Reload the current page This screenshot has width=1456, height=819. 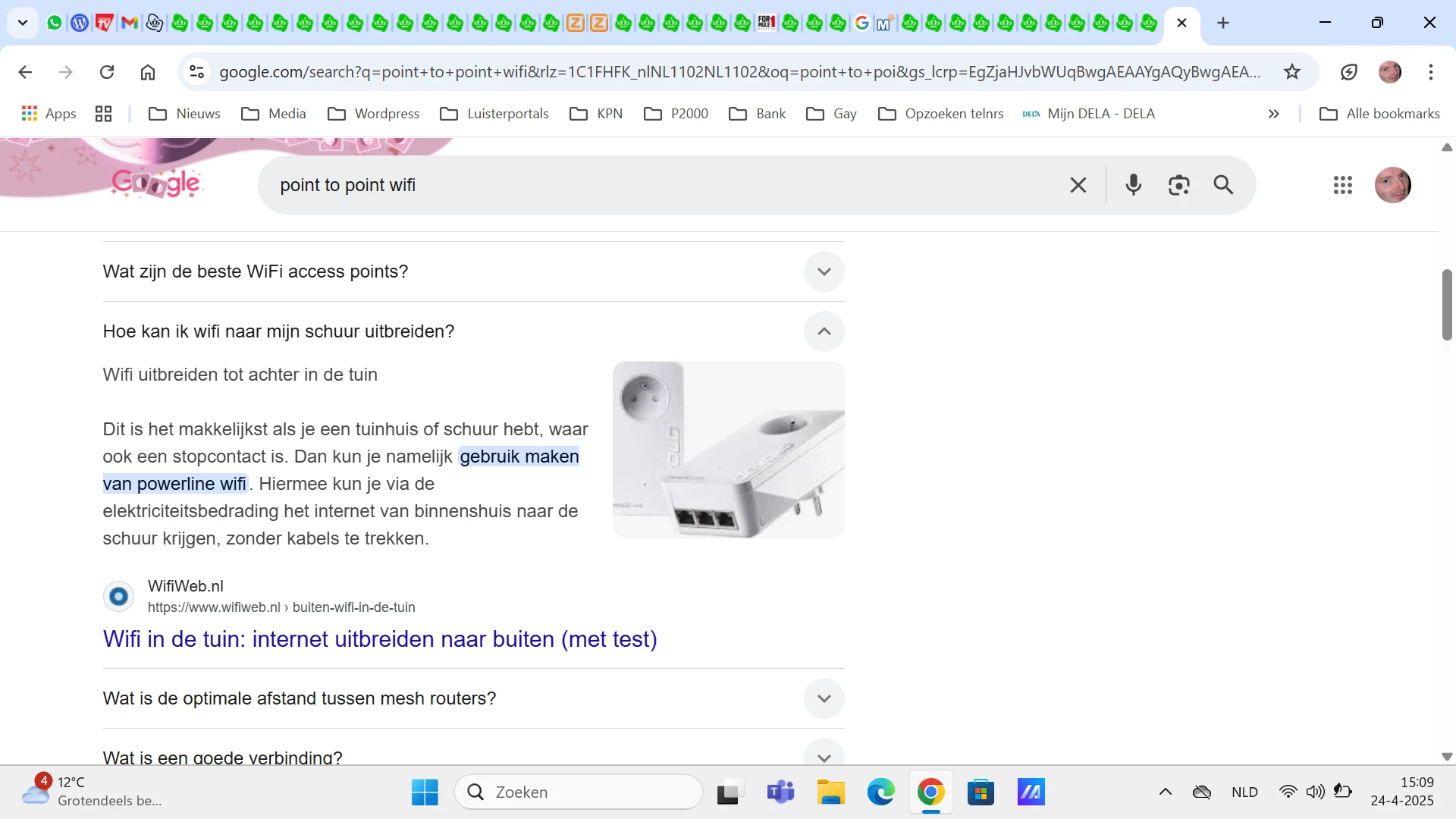(107, 72)
